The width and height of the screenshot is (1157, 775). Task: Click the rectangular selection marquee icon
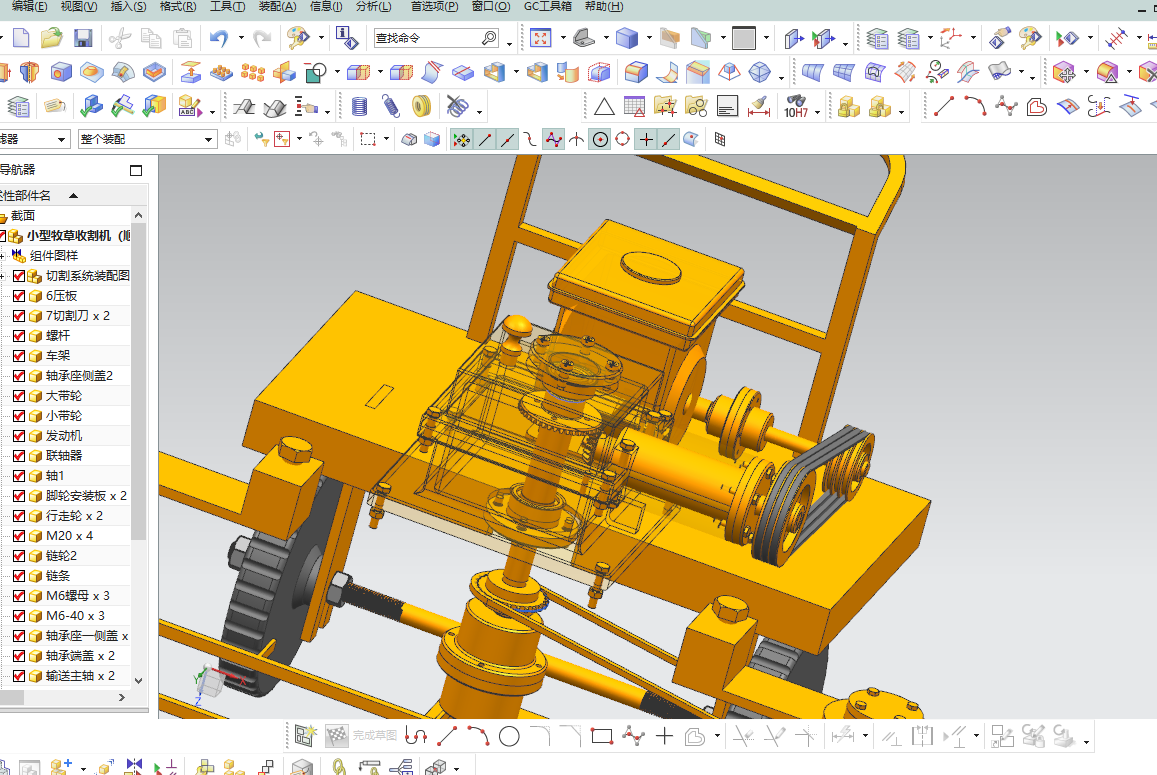click(x=367, y=139)
